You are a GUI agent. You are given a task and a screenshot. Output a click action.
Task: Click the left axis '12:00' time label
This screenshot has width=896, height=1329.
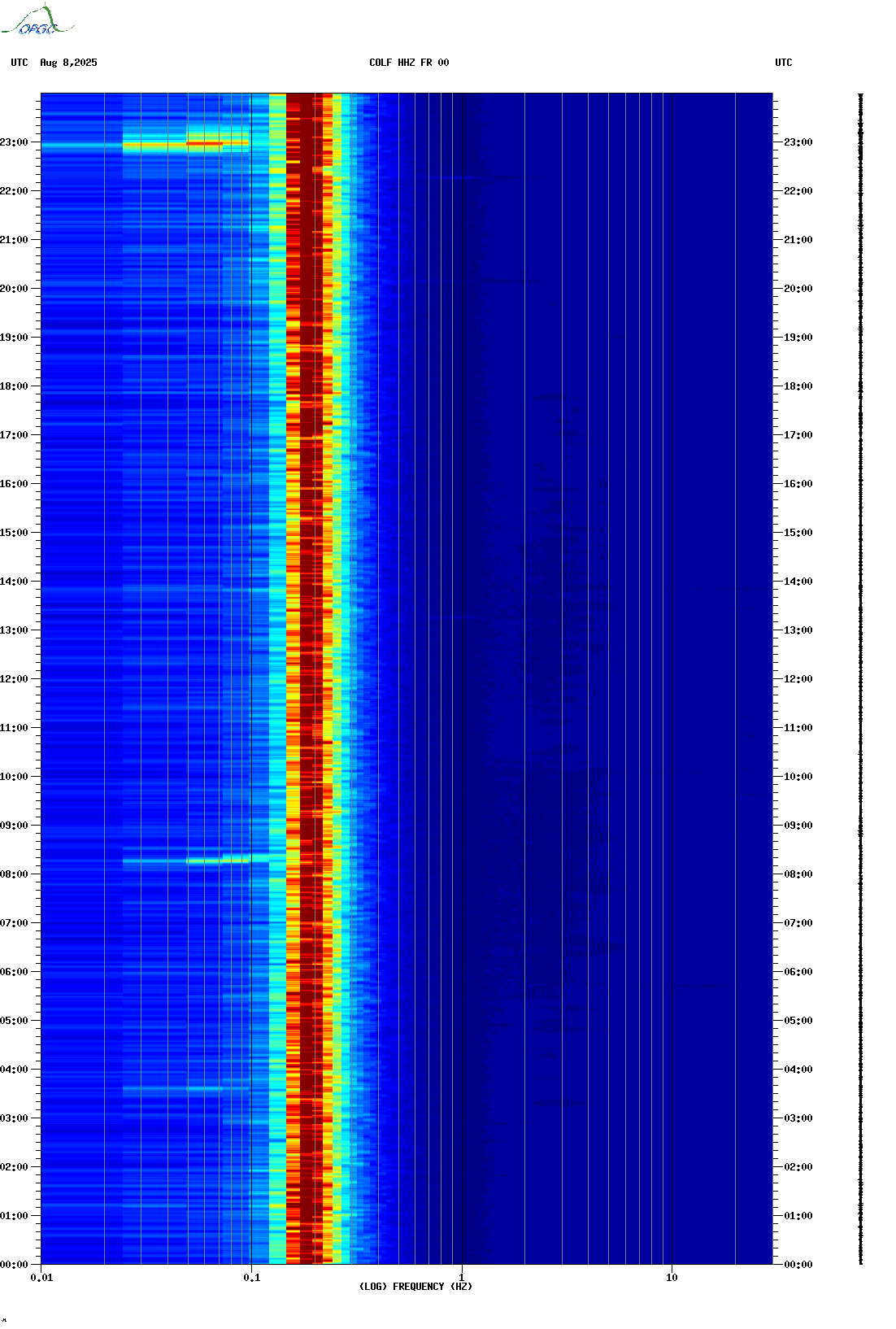(14, 679)
